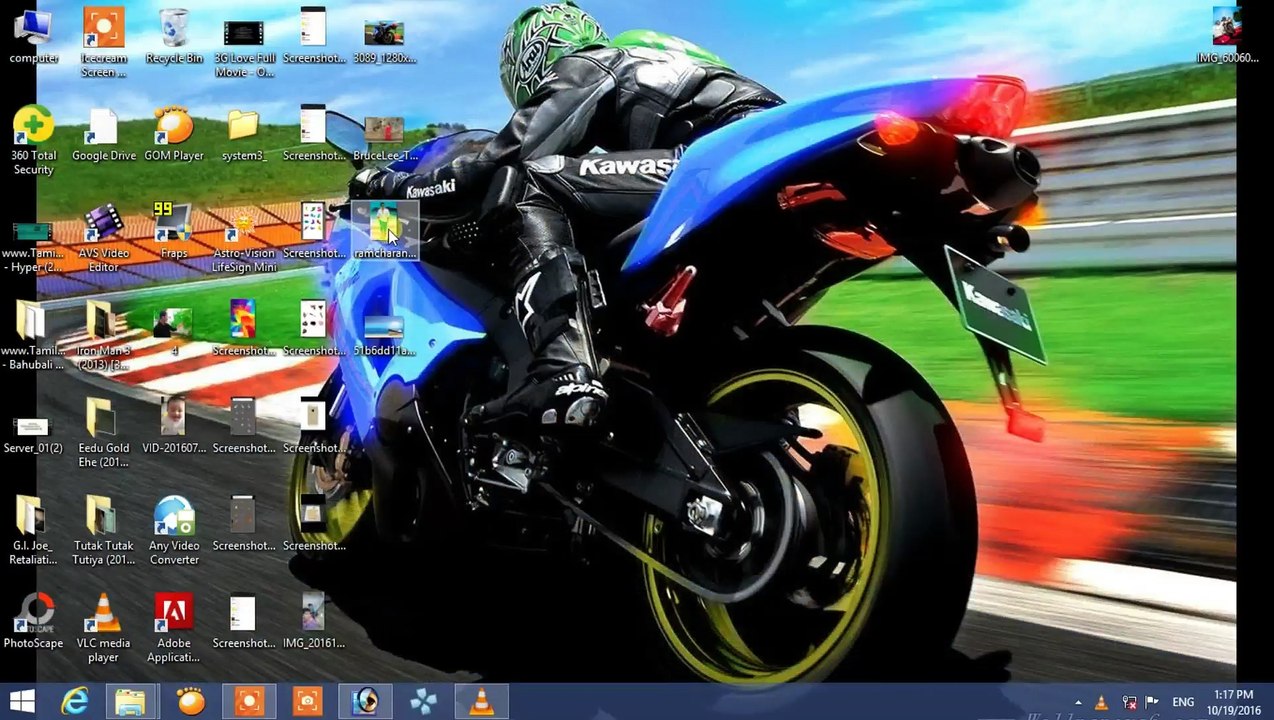Select the ramcharan image file
Screen dimensions: 1274x720
click(x=383, y=231)
